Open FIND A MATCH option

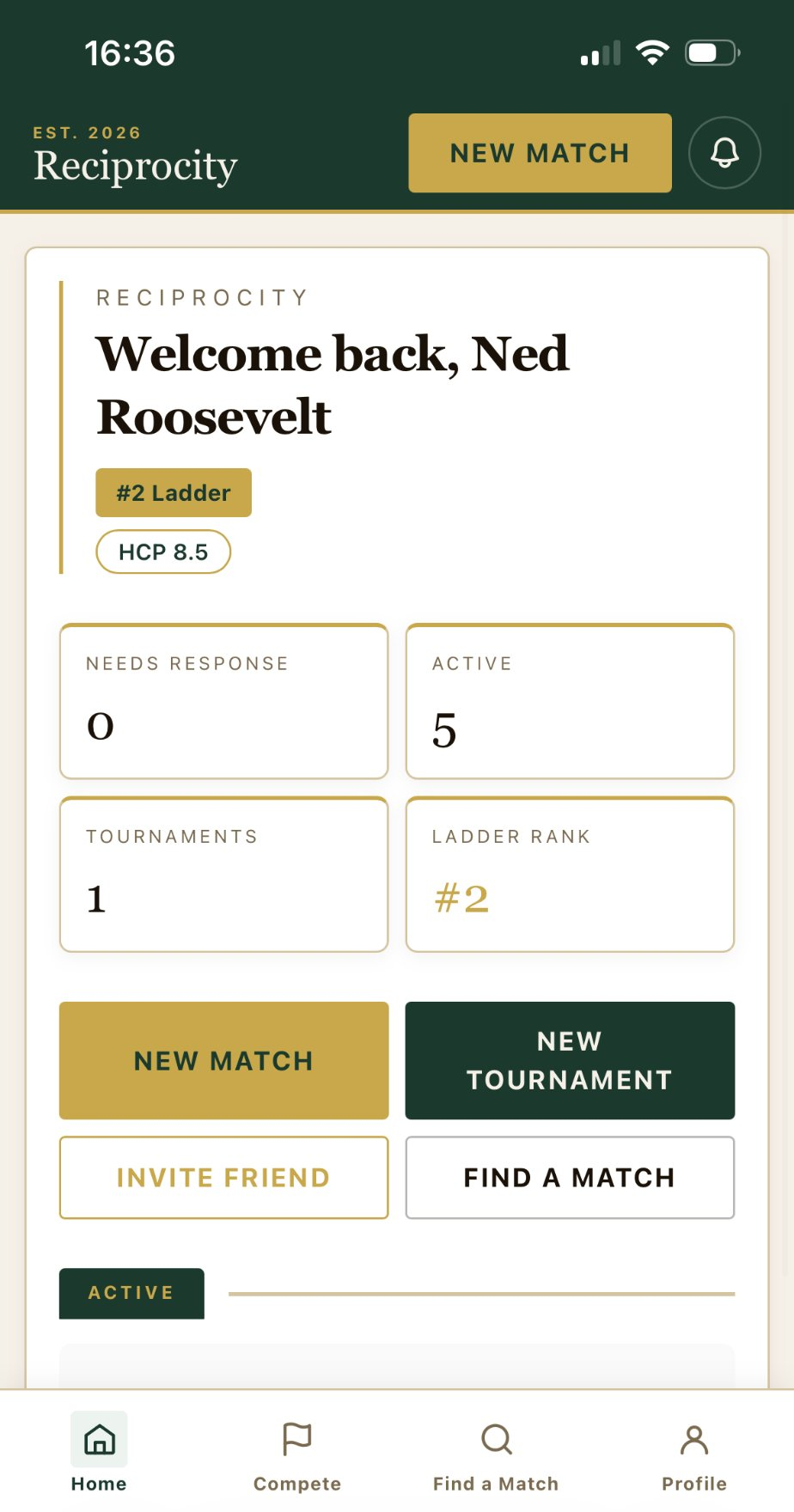[569, 1178]
